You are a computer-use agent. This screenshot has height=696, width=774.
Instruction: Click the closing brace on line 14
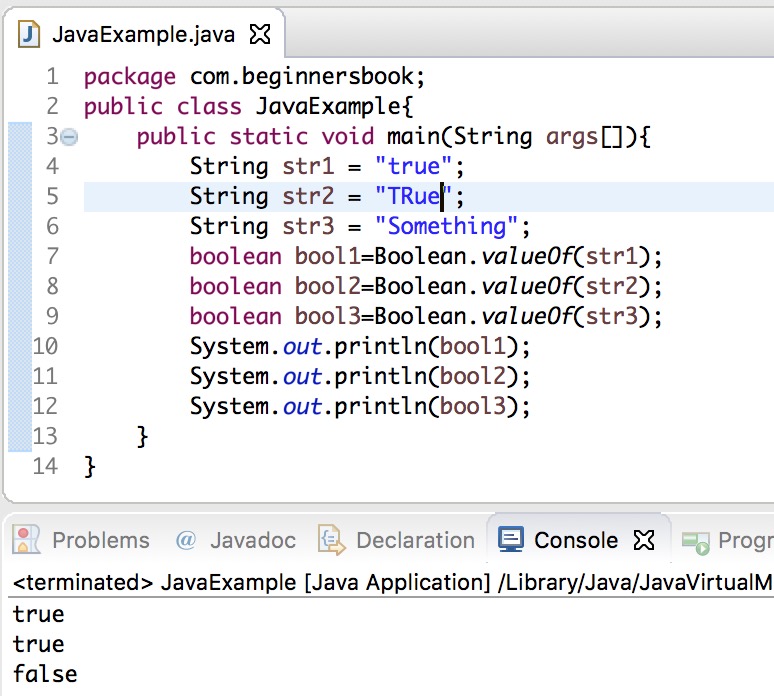[89, 467]
